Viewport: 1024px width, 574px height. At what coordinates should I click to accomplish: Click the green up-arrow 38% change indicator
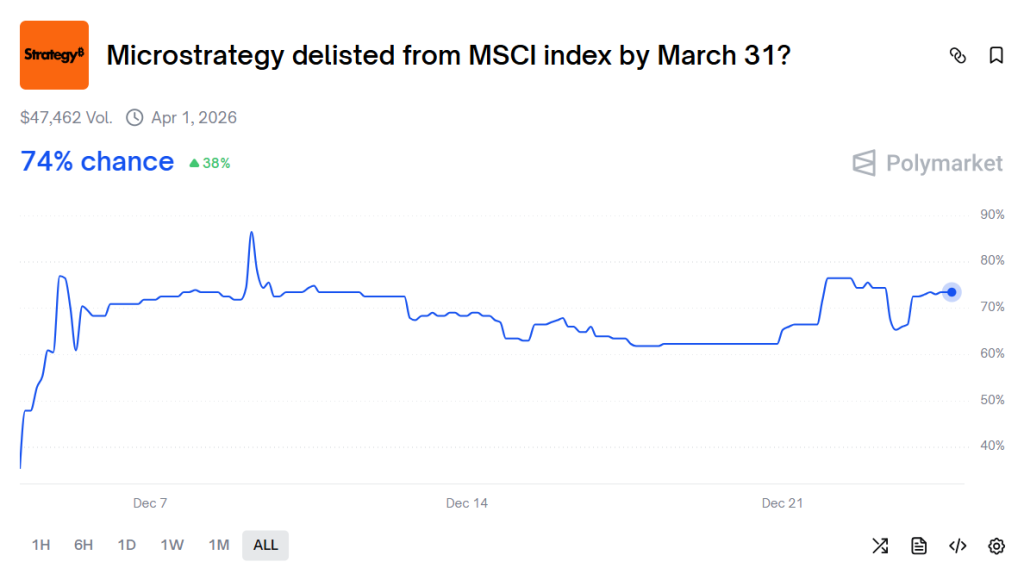click(209, 163)
